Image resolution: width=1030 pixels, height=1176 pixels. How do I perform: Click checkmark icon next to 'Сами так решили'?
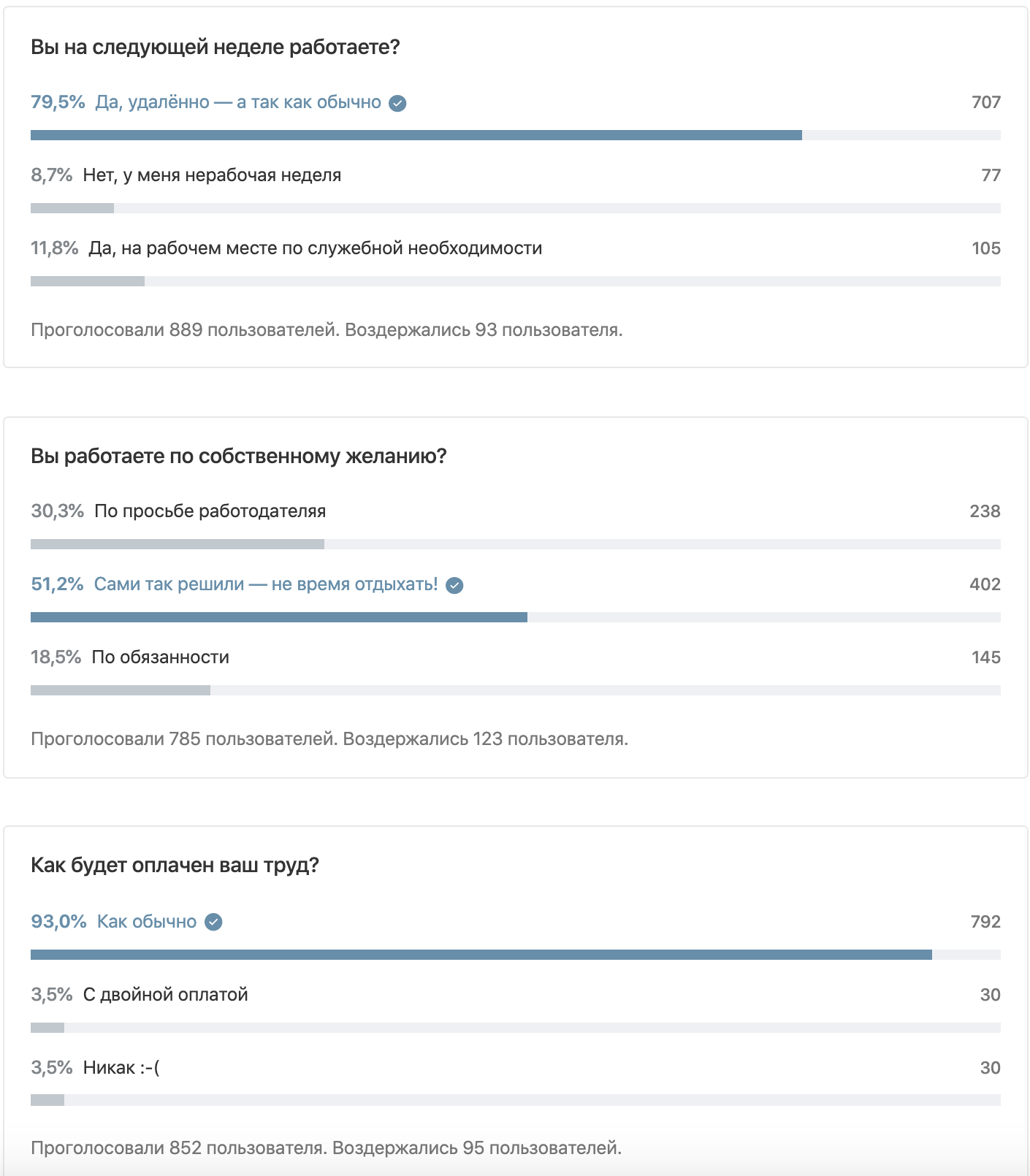(454, 585)
